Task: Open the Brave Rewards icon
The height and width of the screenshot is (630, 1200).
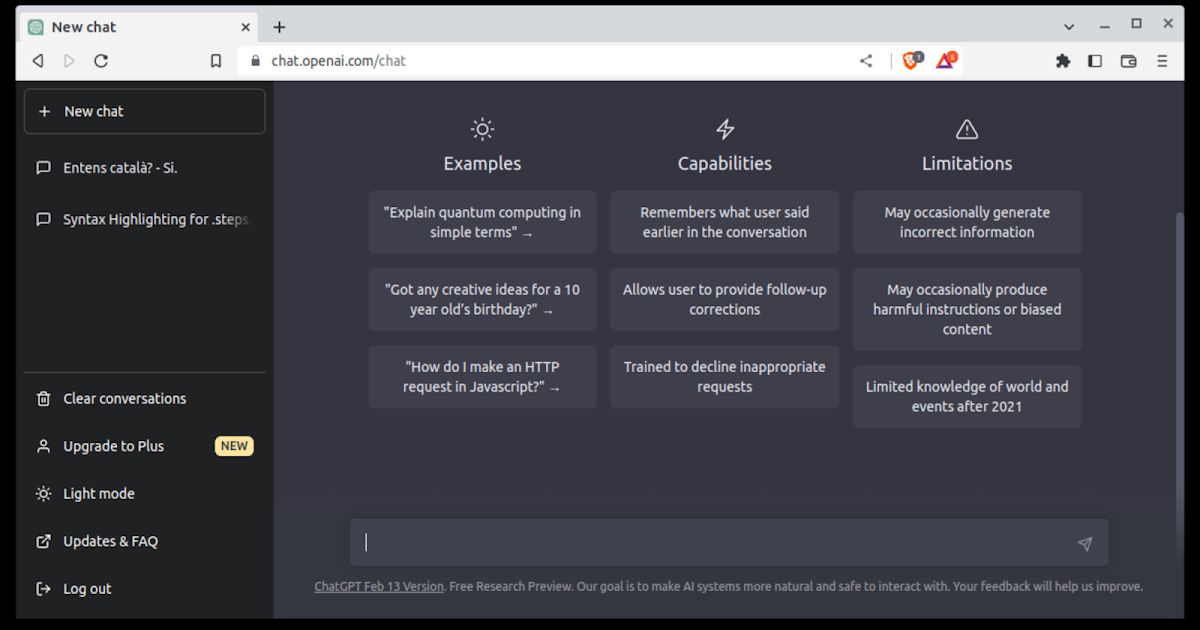Action: pyautogui.click(x=944, y=60)
